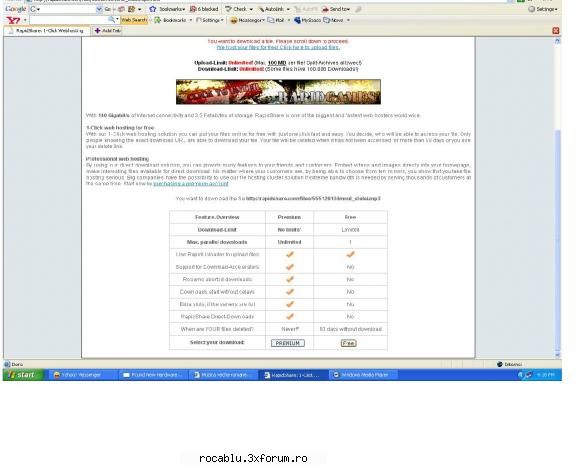Screen dimensions: 581x465
Task: Switch to the RapidShare taskbar item
Action: (x=293, y=375)
